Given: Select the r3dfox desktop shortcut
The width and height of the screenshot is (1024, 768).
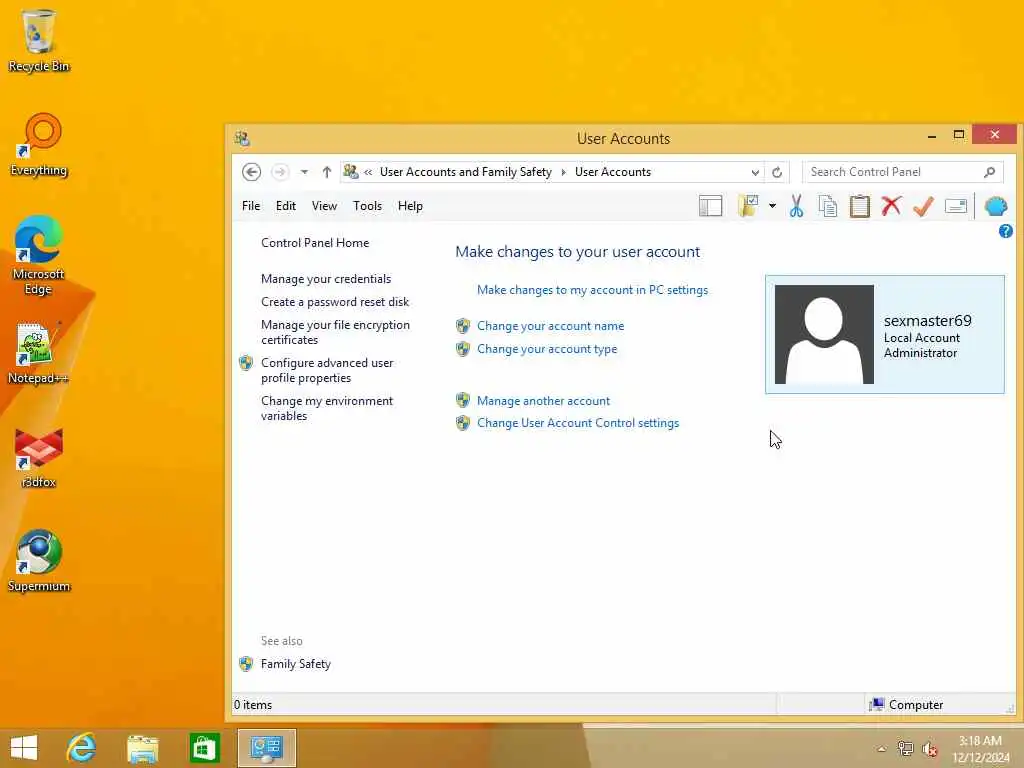Looking at the screenshot, I should pos(39,457).
